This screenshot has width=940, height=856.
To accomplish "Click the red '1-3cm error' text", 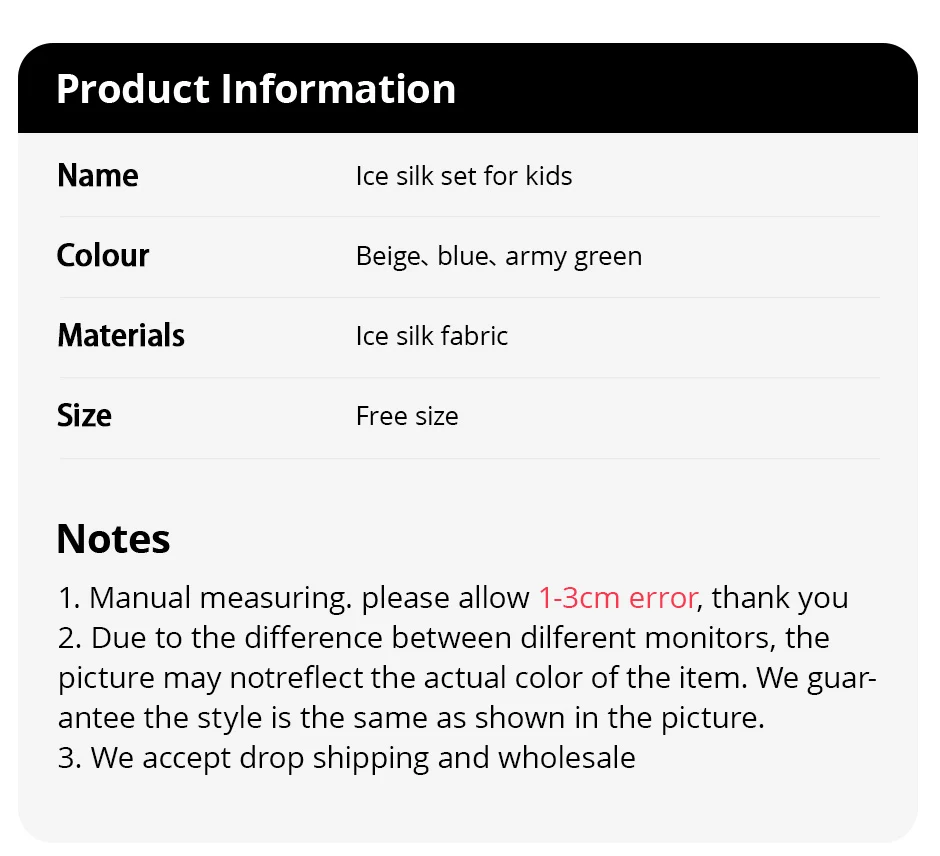I will click(617, 598).
